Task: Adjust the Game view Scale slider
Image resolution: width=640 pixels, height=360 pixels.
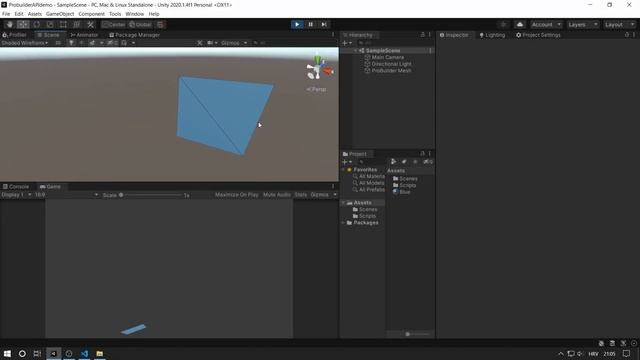Action: tap(151, 195)
